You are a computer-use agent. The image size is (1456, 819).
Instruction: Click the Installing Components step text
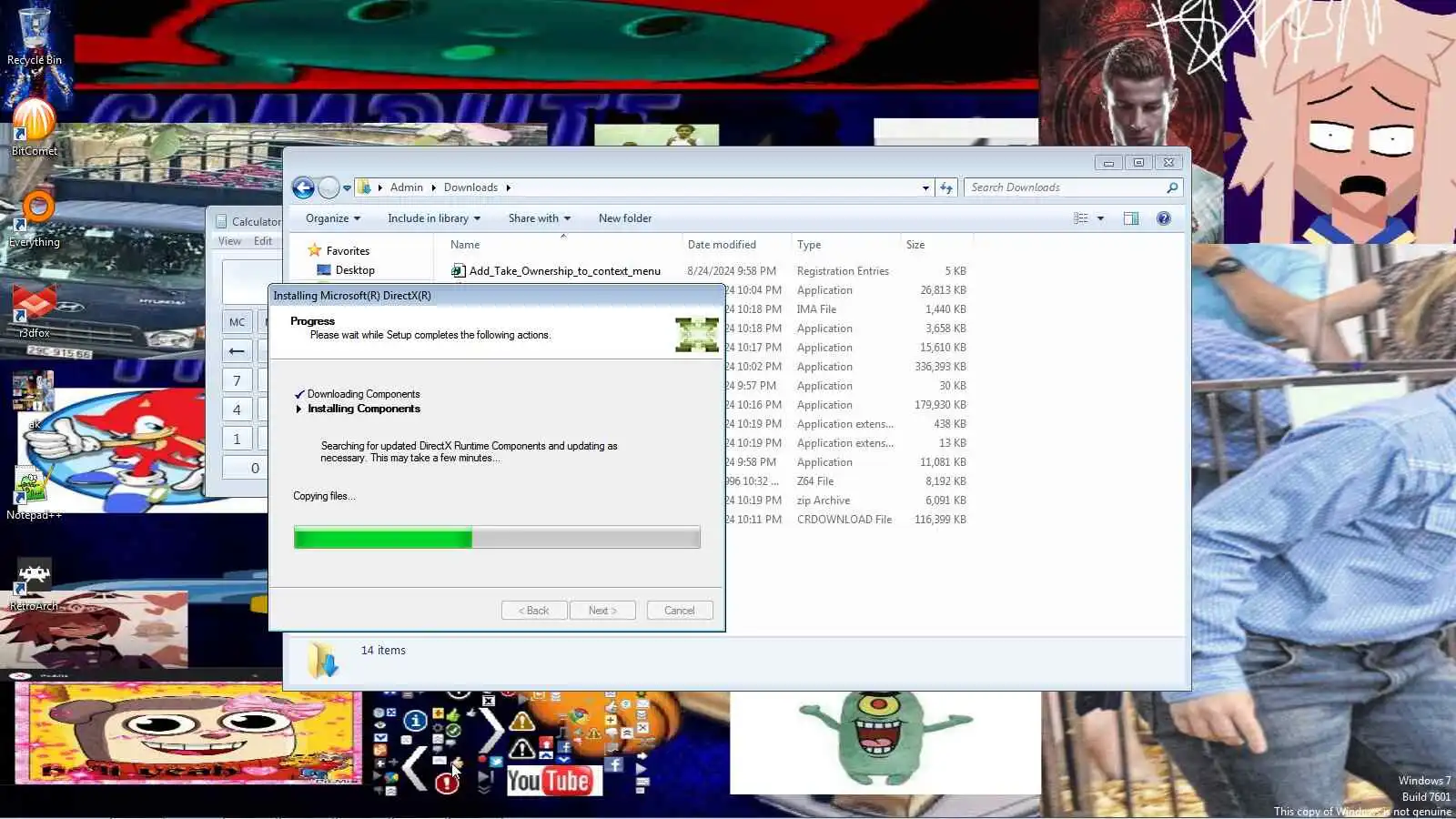click(364, 409)
